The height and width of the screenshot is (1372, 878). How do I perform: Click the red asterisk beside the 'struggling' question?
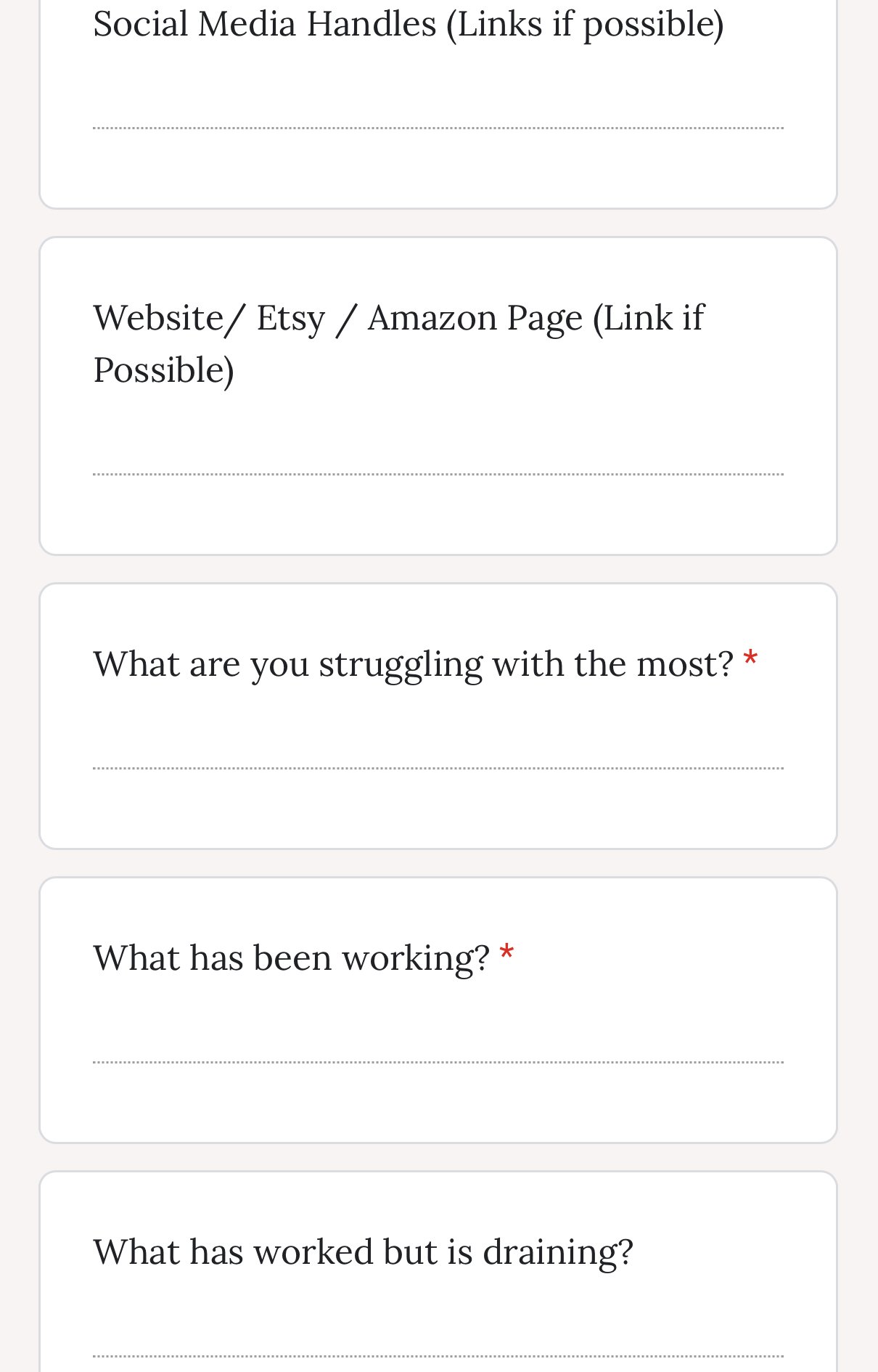pyautogui.click(x=750, y=661)
